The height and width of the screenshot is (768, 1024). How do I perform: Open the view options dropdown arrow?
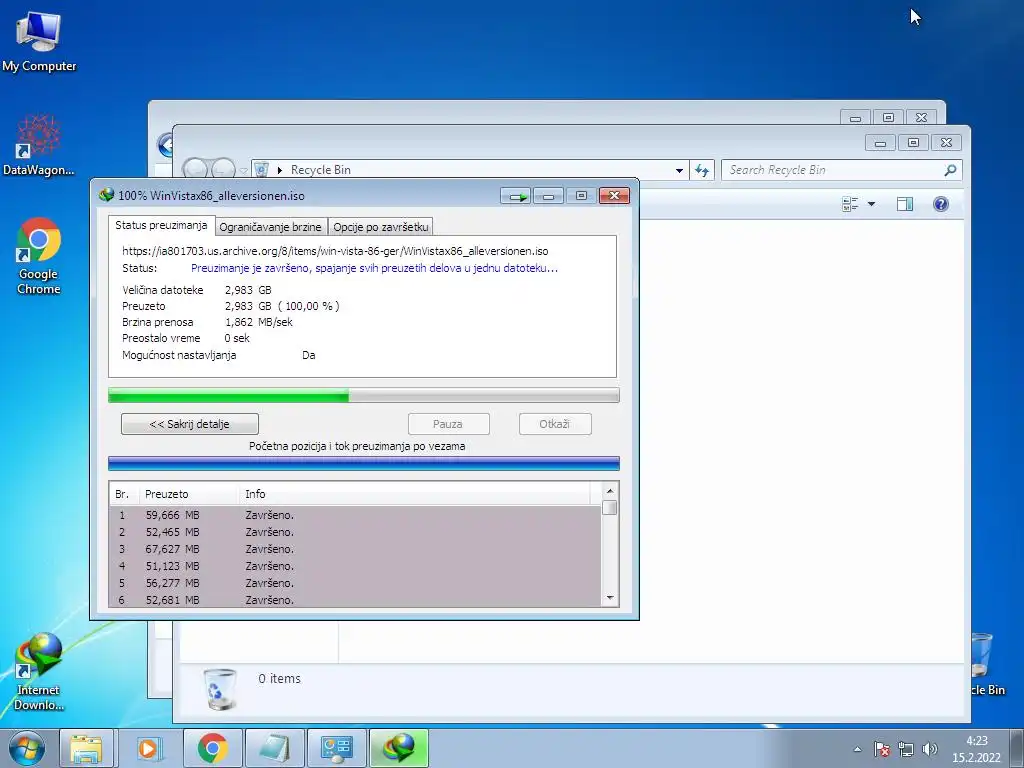tap(871, 204)
